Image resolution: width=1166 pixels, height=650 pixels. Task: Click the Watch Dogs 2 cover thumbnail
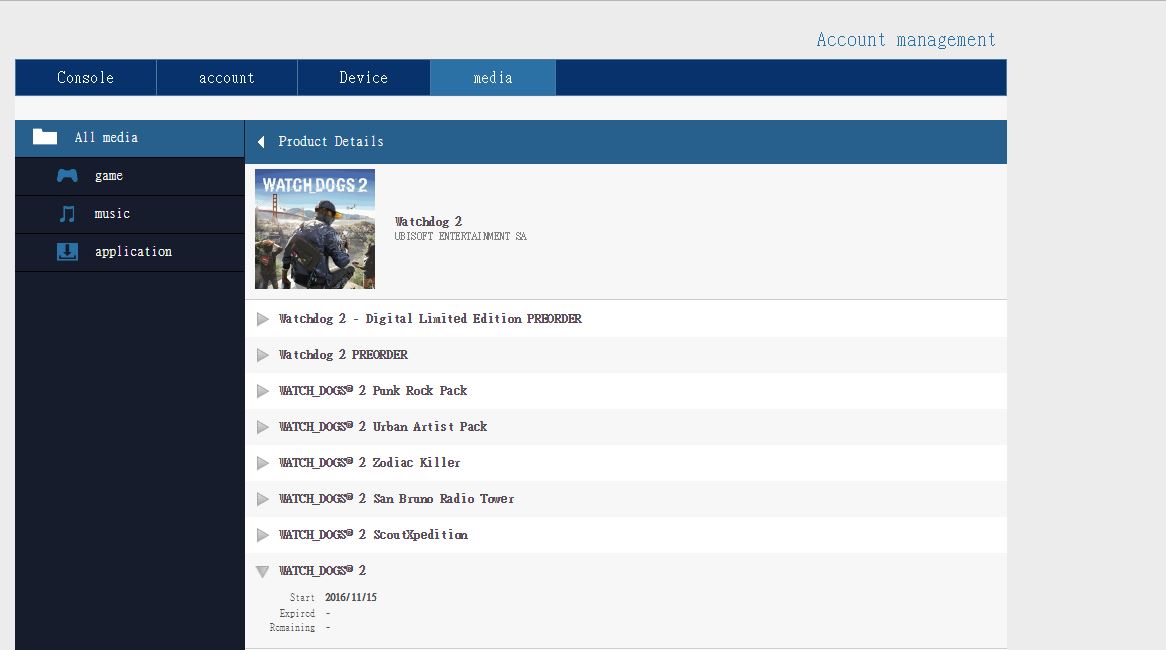(x=315, y=229)
